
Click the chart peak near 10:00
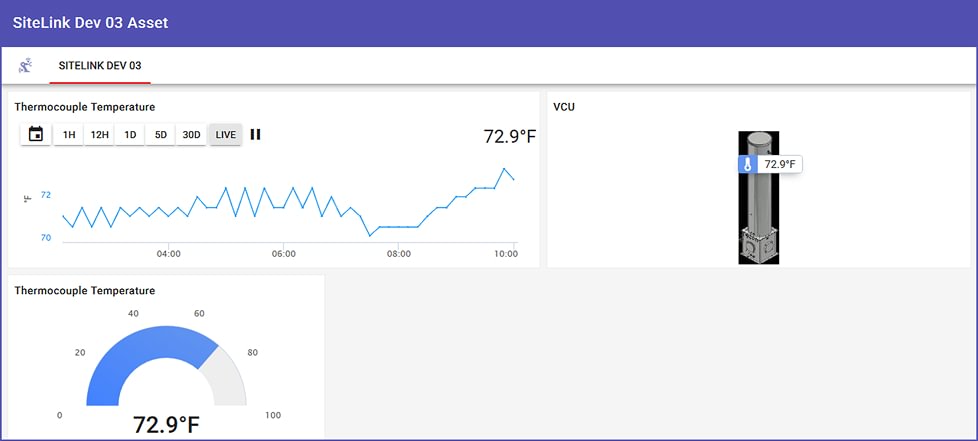tap(504, 169)
